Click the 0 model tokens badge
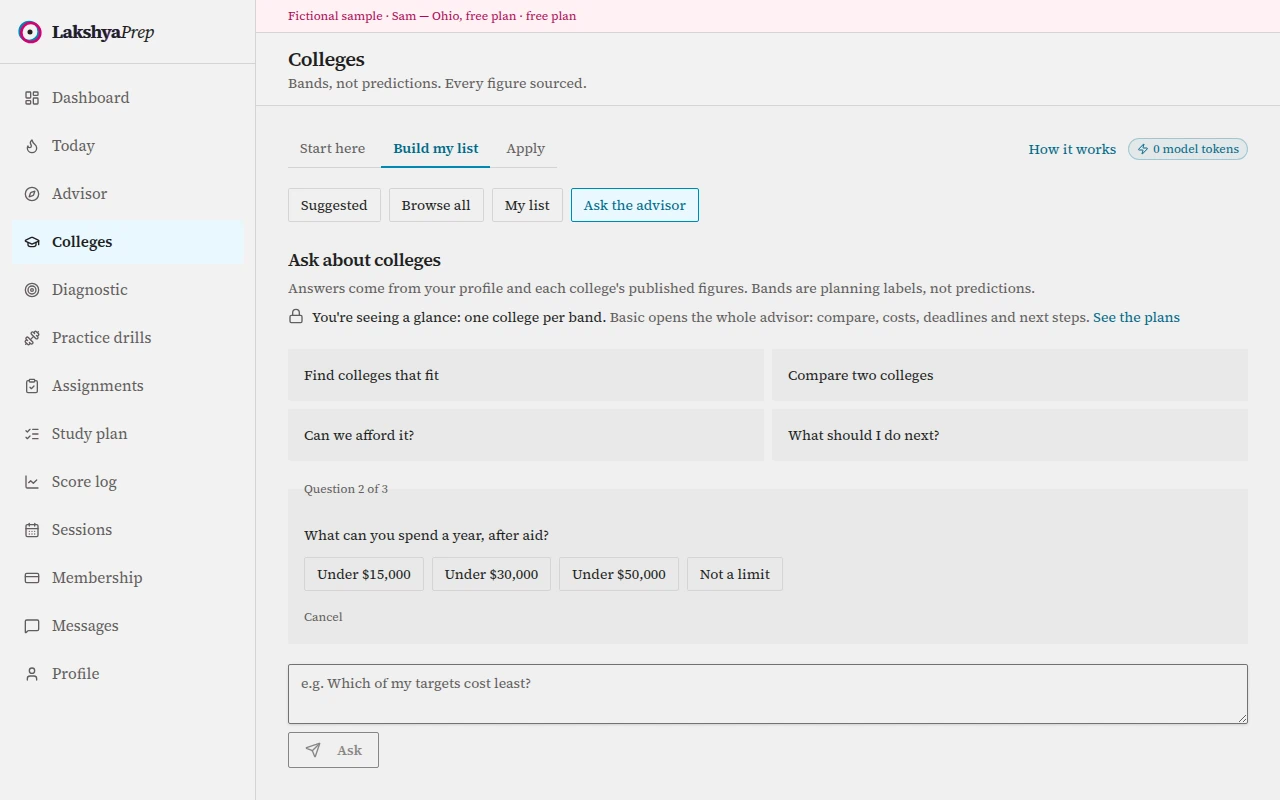1280x800 pixels. pos(1188,149)
